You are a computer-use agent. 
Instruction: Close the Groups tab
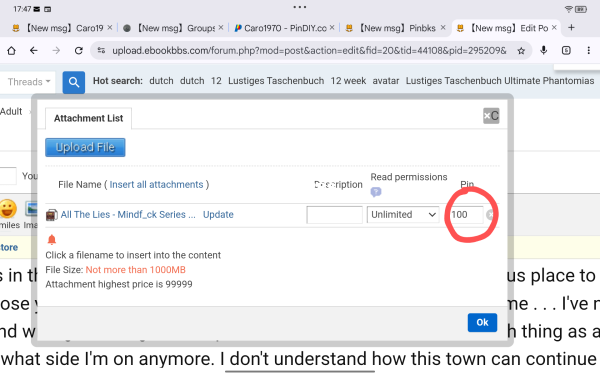coord(221,28)
